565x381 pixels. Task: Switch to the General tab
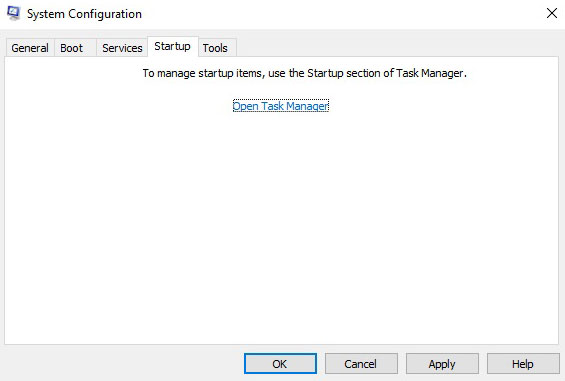[x=30, y=48]
